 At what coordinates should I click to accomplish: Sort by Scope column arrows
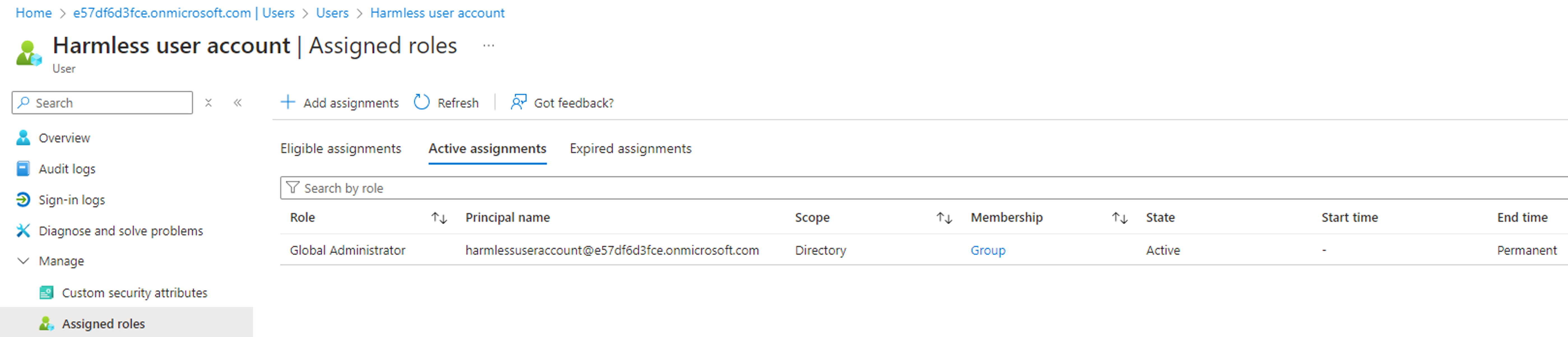pos(944,218)
